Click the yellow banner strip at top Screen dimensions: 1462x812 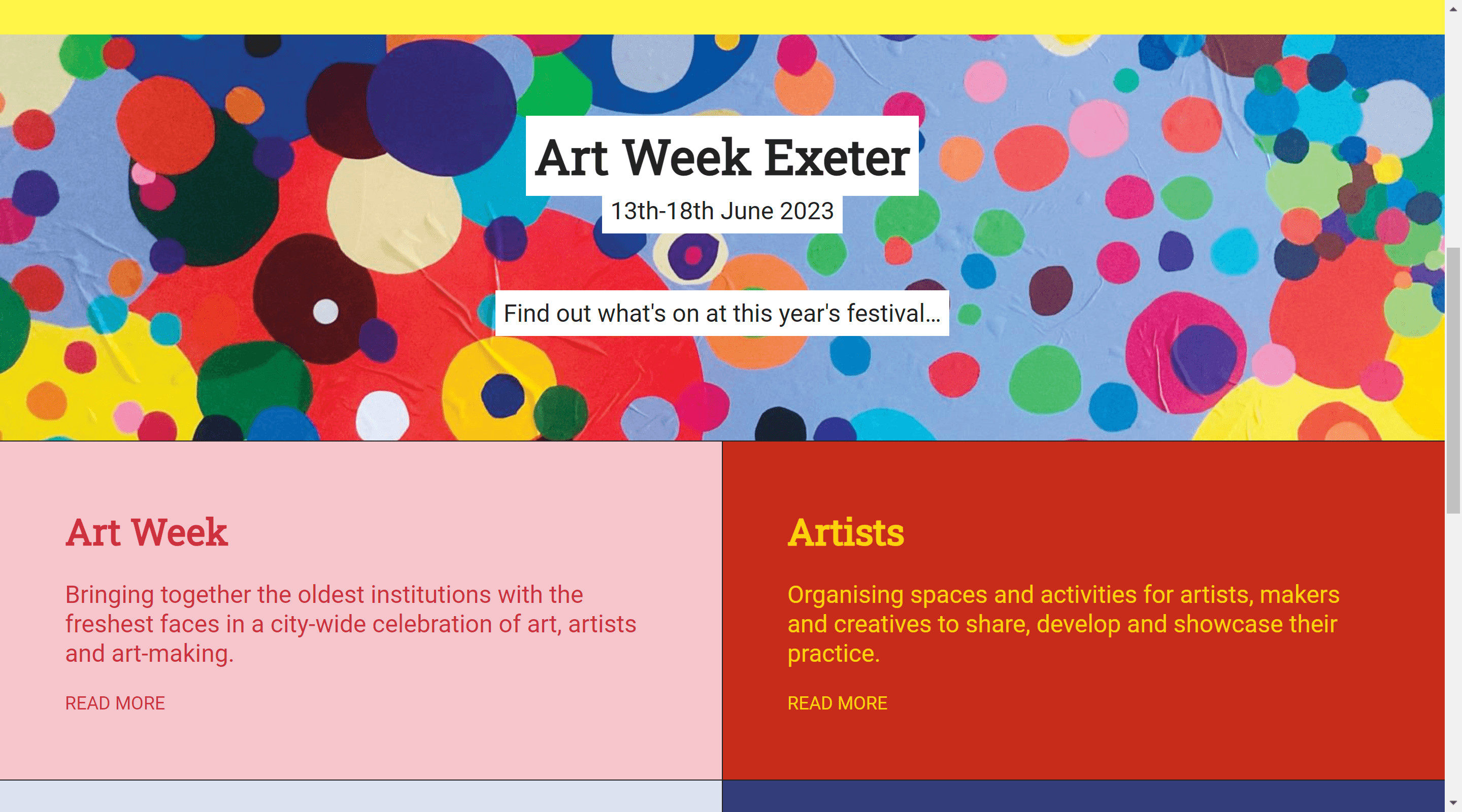pyautogui.click(x=722, y=17)
